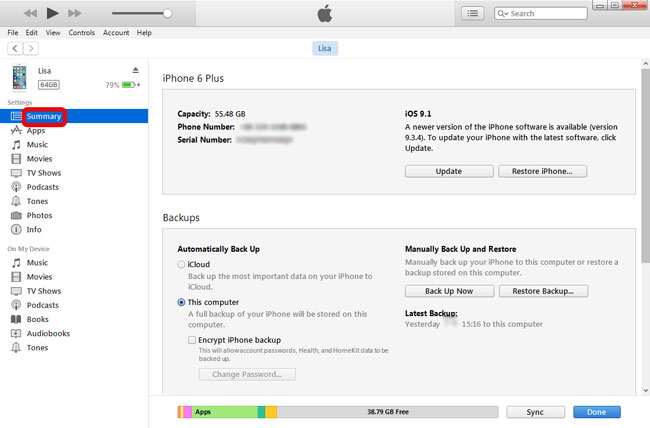650x428 pixels.
Task: Open the list view icon next to search
Action: 472,13
